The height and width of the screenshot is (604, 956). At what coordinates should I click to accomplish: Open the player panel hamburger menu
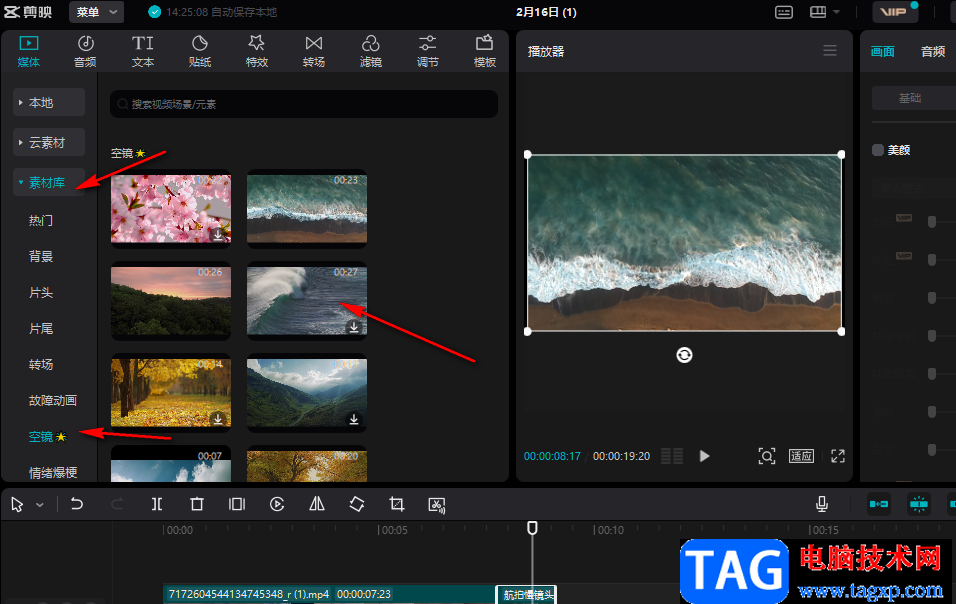[x=830, y=51]
